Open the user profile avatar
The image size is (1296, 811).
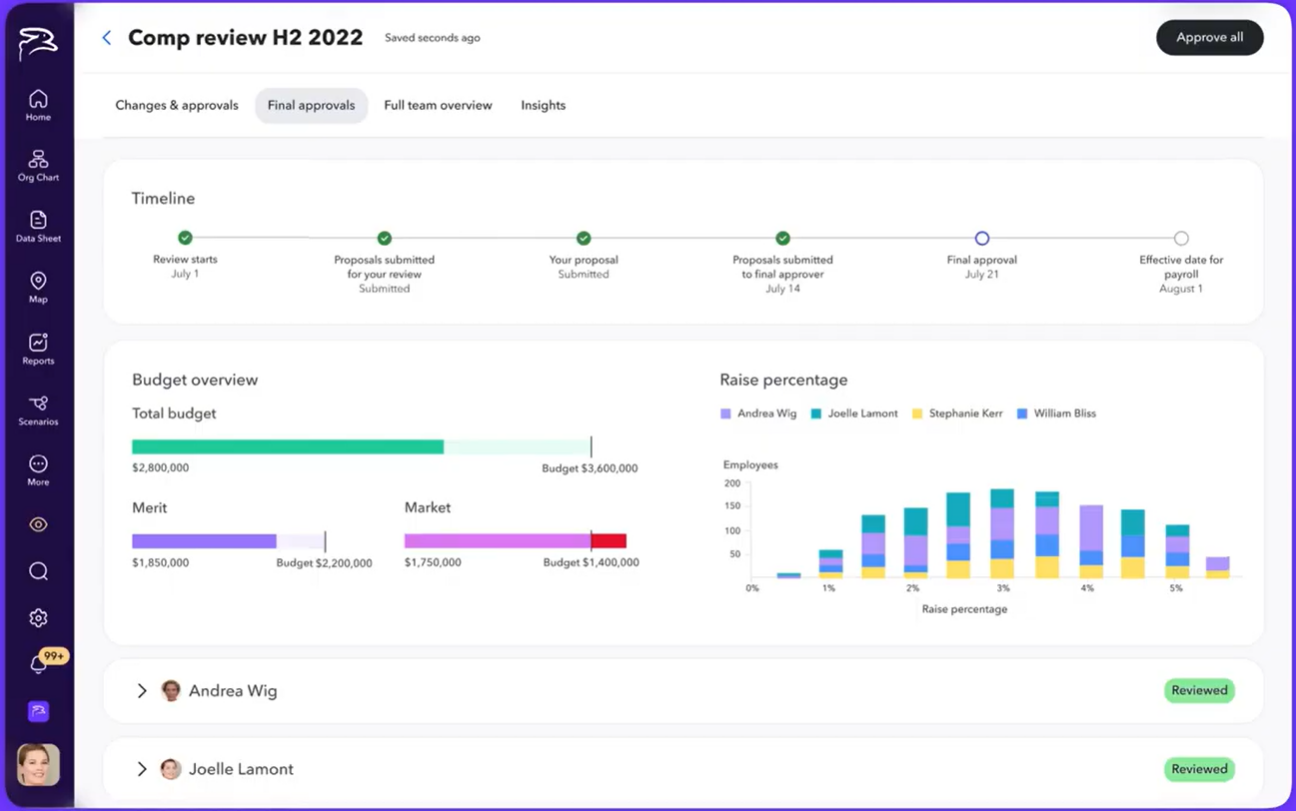tap(38, 766)
